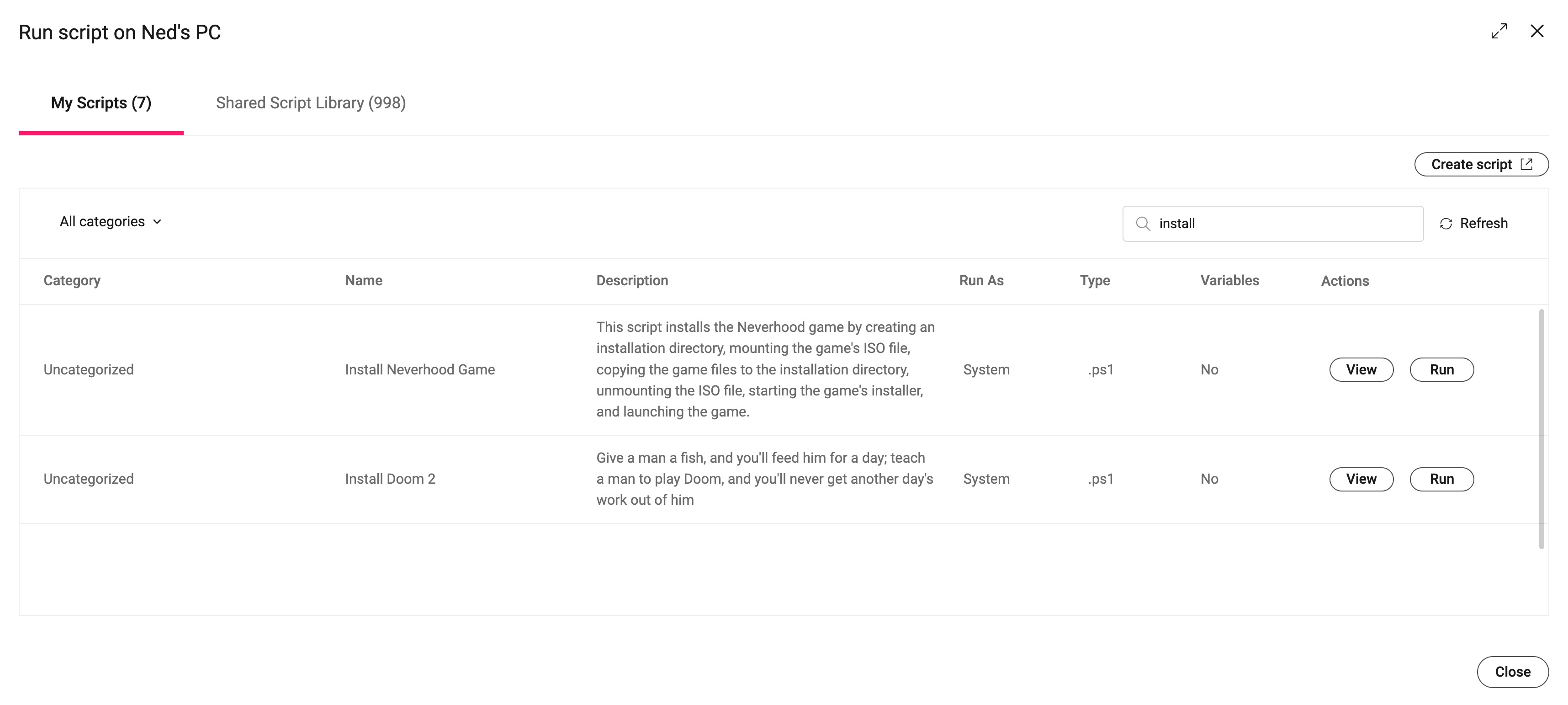This screenshot has width=1568, height=705.
Task: Click the chevron next to All categories
Action: pyautogui.click(x=157, y=222)
